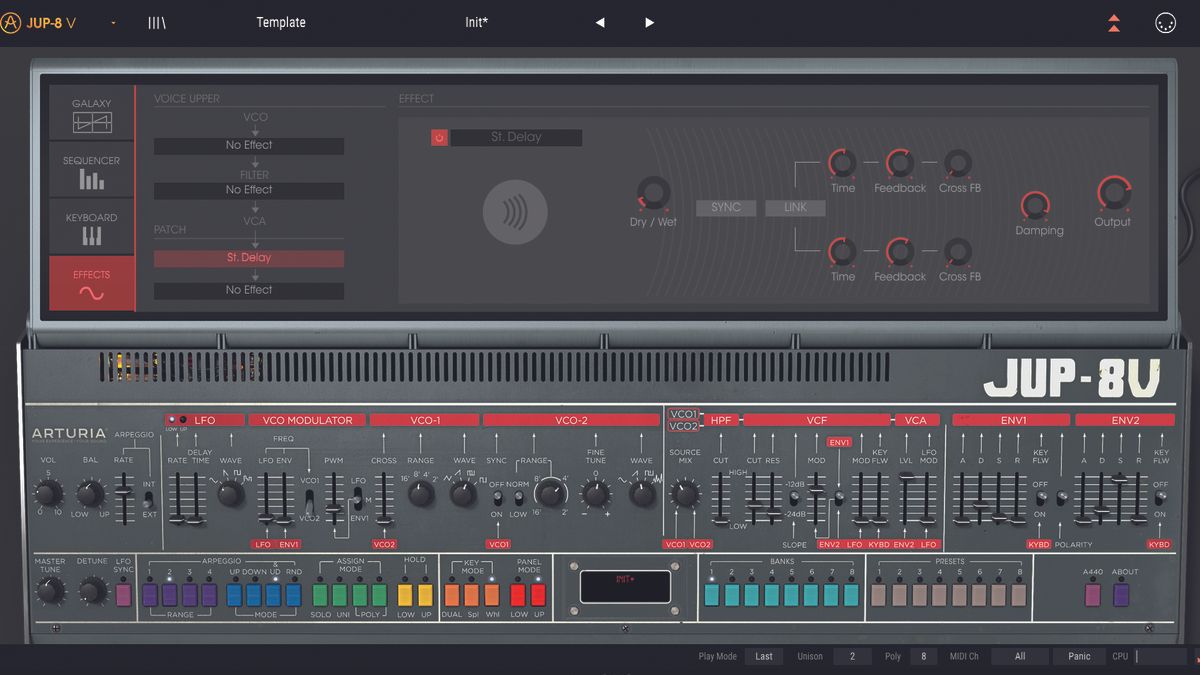Open the No Effect slot under PATCH
Viewport: 1200px width, 675px height.
tap(248, 289)
